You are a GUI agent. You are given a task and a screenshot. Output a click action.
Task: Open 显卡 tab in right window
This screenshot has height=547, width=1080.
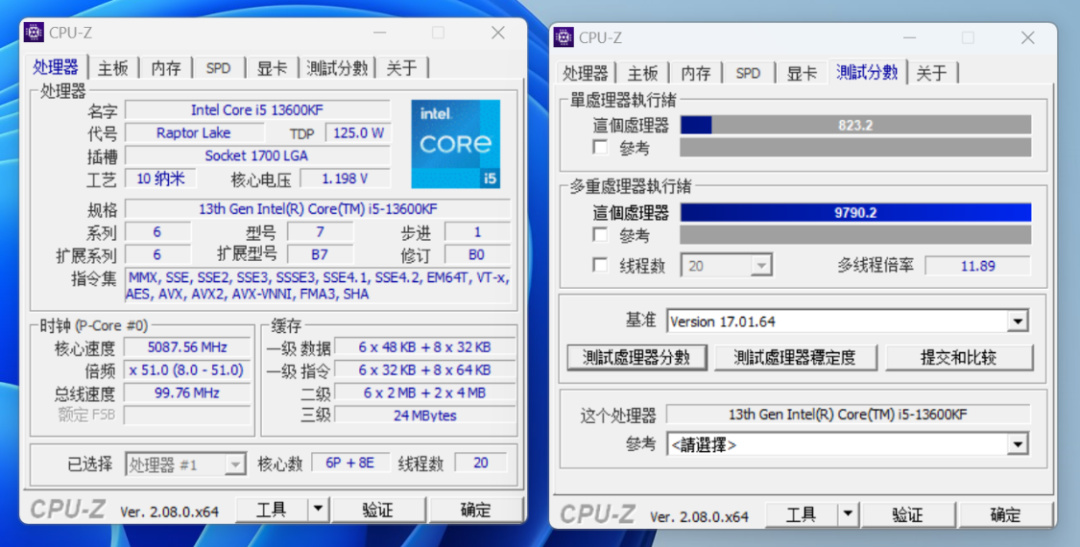[802, 73]
